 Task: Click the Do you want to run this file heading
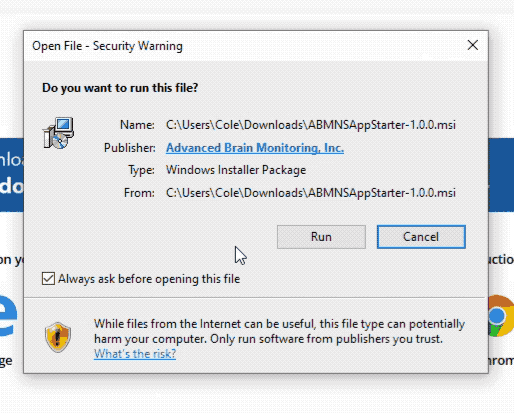tap(120, 88)
